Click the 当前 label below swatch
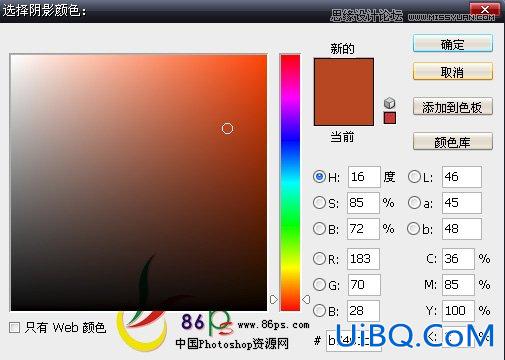The height and width of the screenshot is (360, 505). point(342,137)
